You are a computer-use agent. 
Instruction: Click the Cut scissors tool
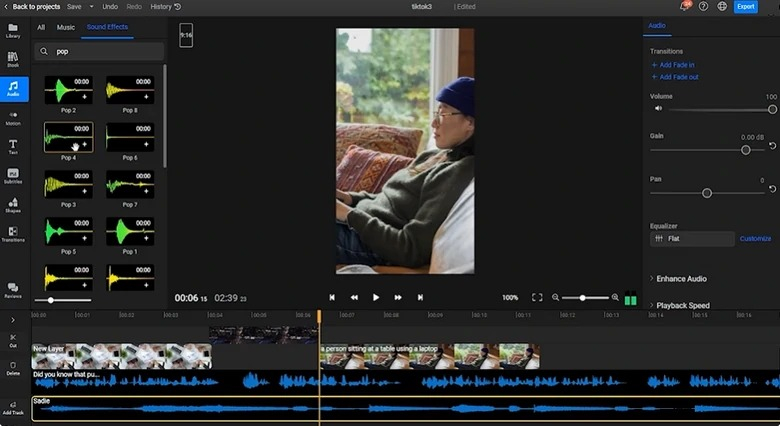[13, 340]
